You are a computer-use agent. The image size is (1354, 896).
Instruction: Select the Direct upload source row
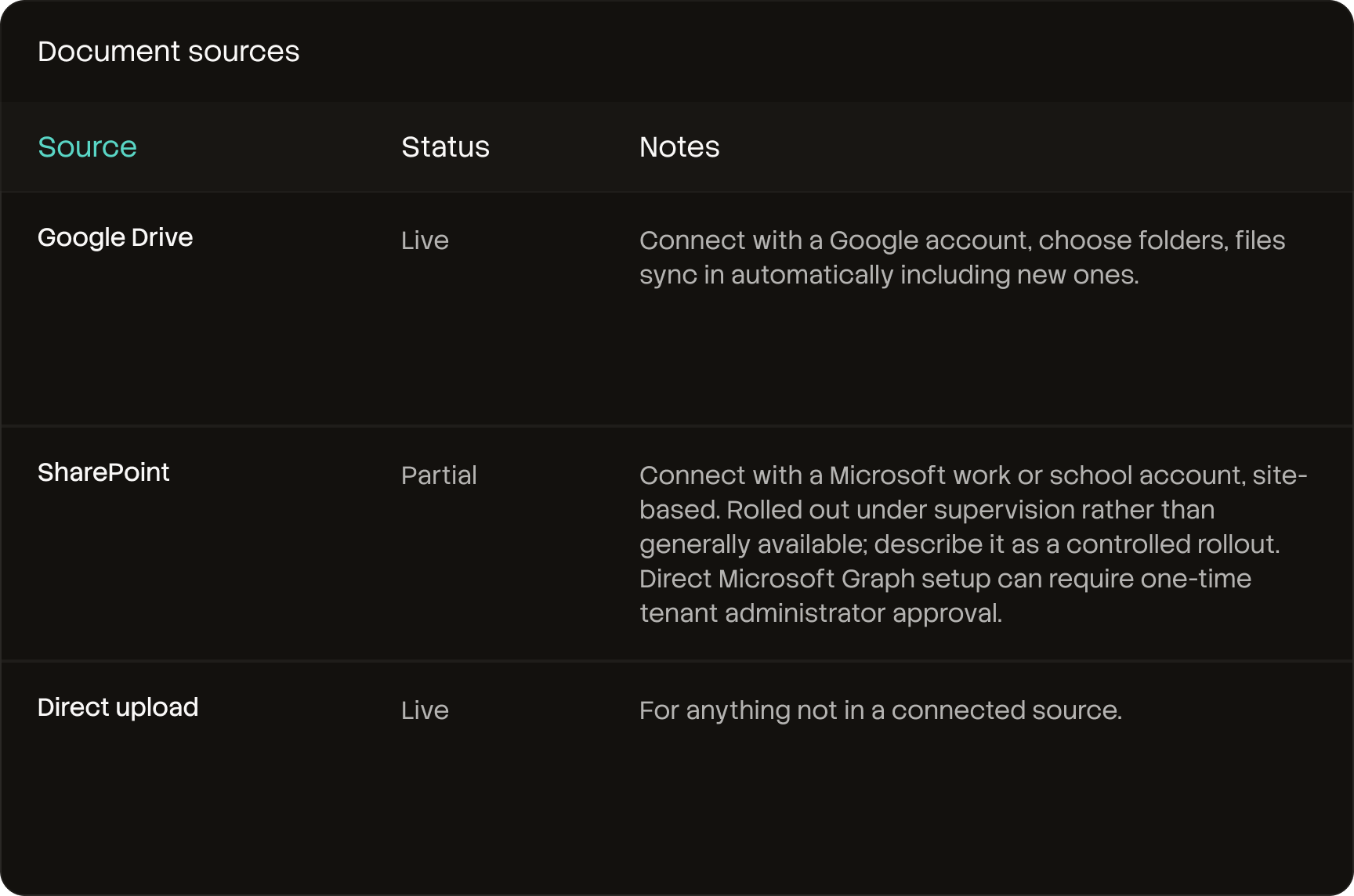(677, 779)
